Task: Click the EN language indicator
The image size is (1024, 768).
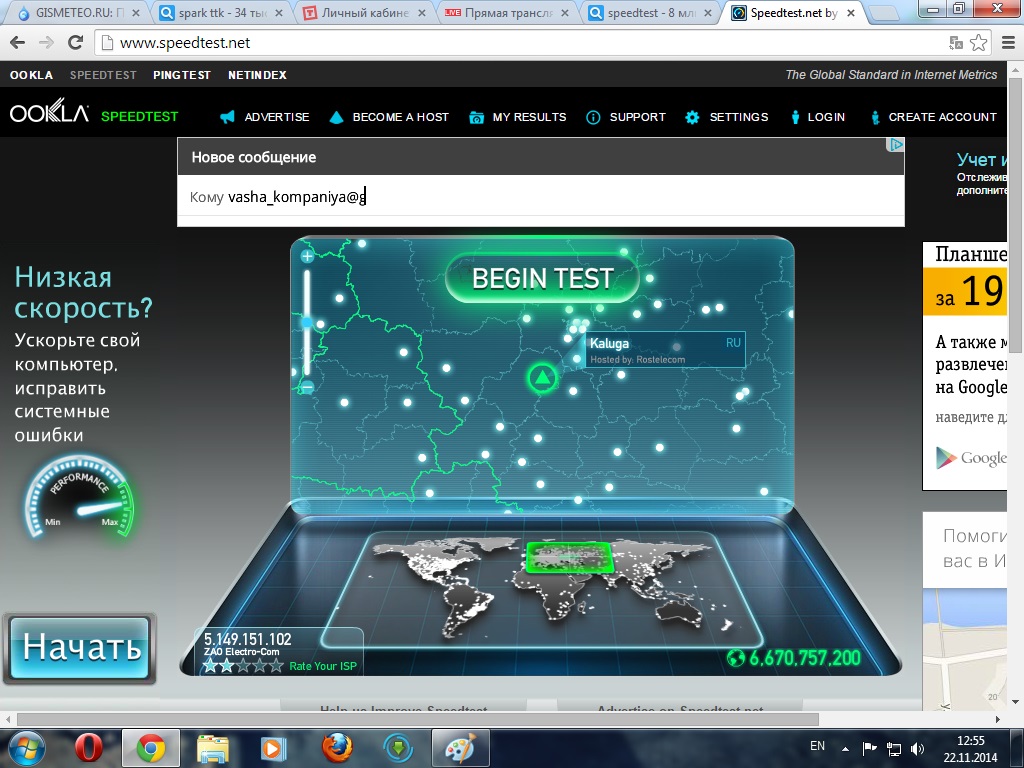Action: 817,746
